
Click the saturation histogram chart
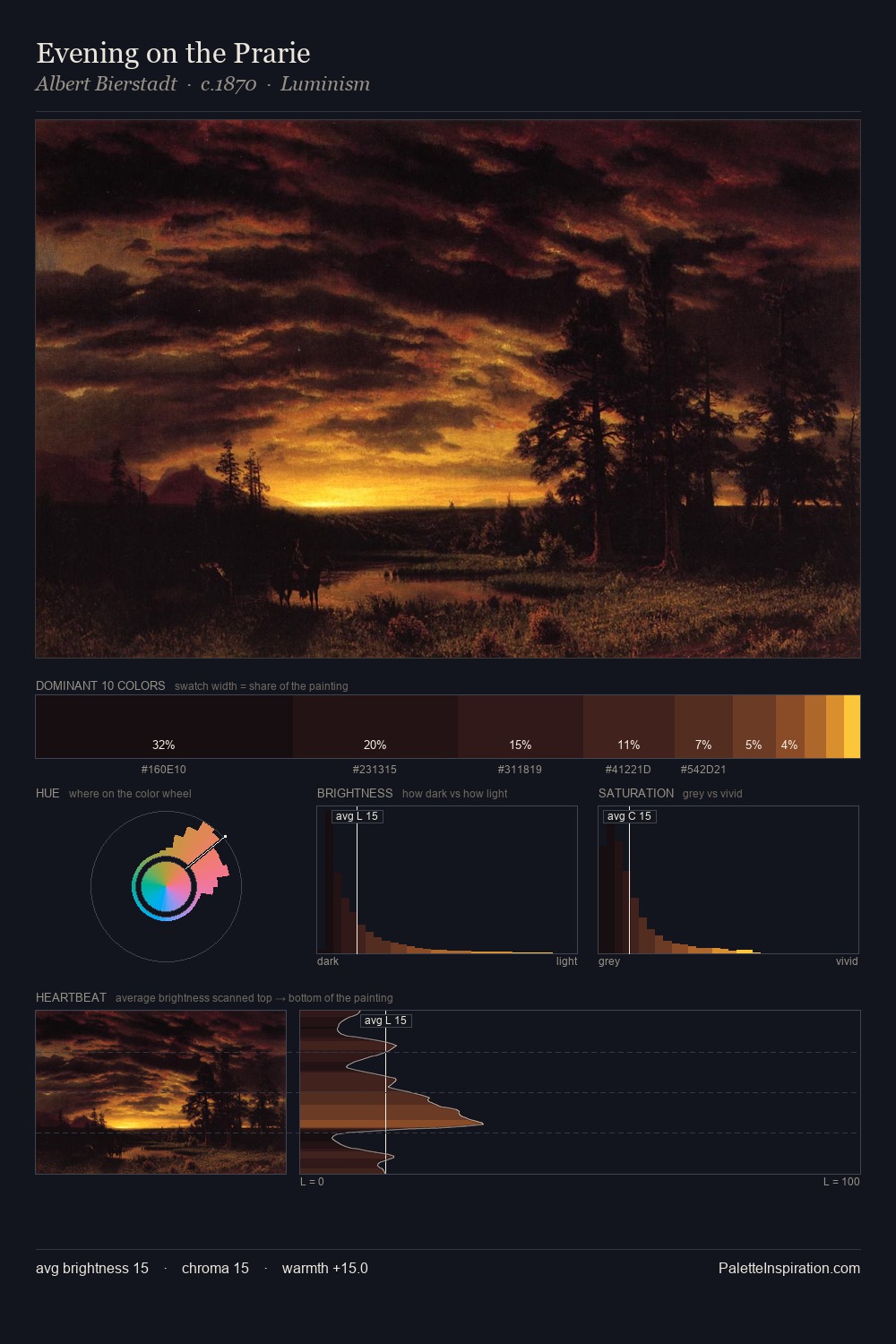point(728,880)
